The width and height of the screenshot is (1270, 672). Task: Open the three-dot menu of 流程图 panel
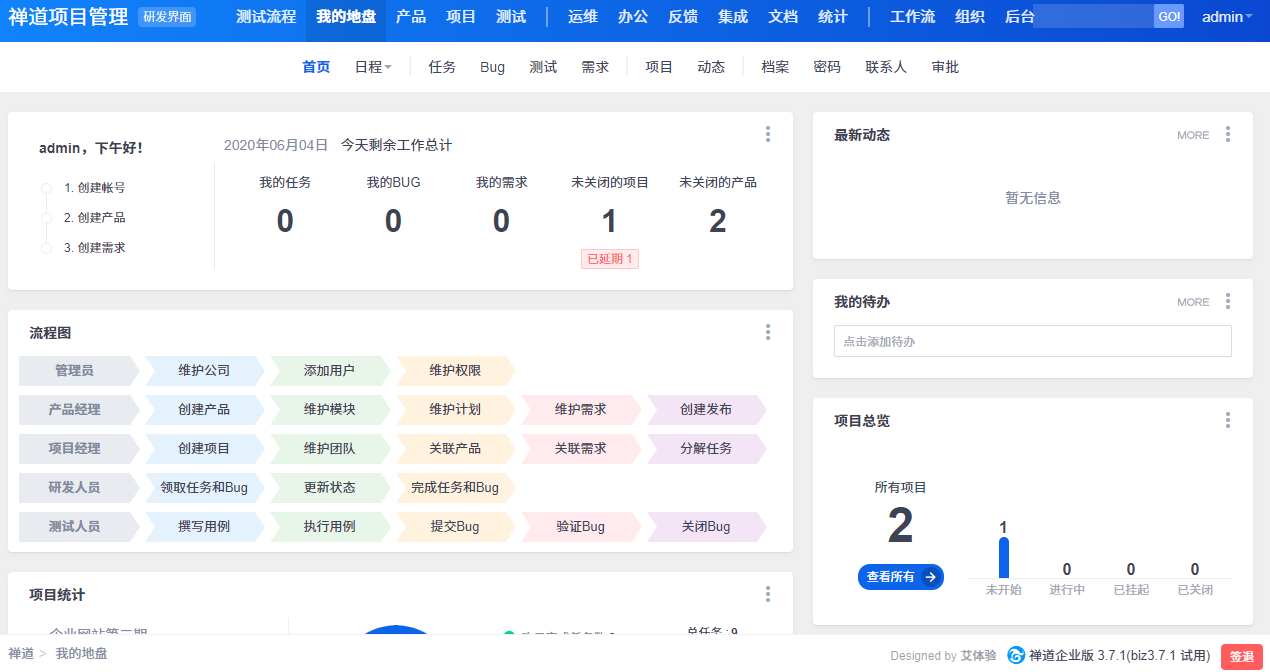[x=768, y=333]
